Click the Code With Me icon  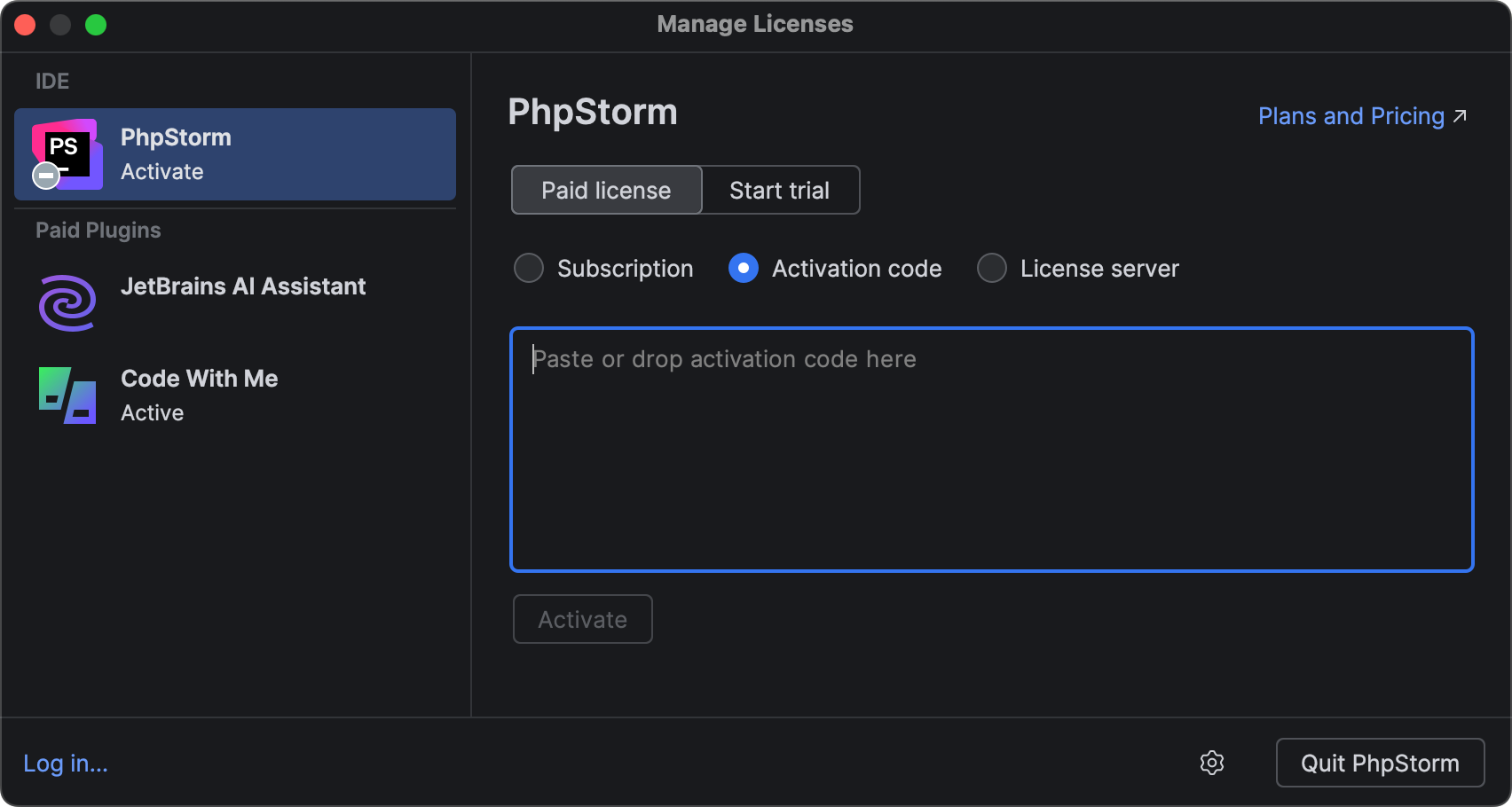click(x=67, y=396)
